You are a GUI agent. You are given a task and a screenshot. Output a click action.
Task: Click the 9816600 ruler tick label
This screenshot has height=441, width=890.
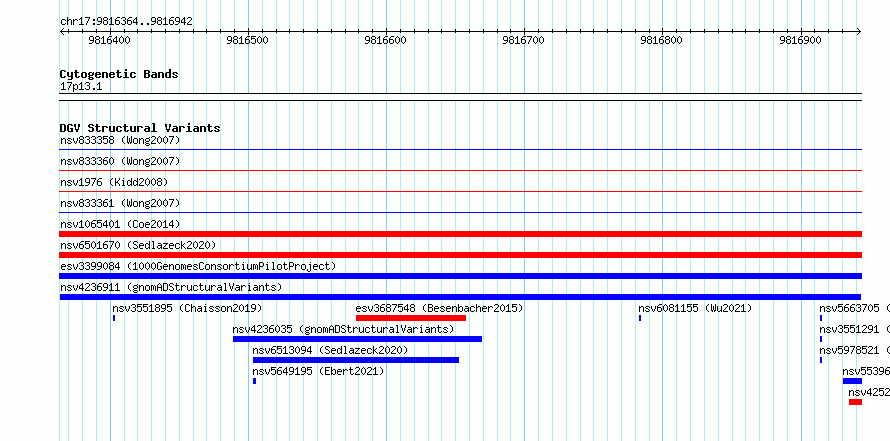385,40
